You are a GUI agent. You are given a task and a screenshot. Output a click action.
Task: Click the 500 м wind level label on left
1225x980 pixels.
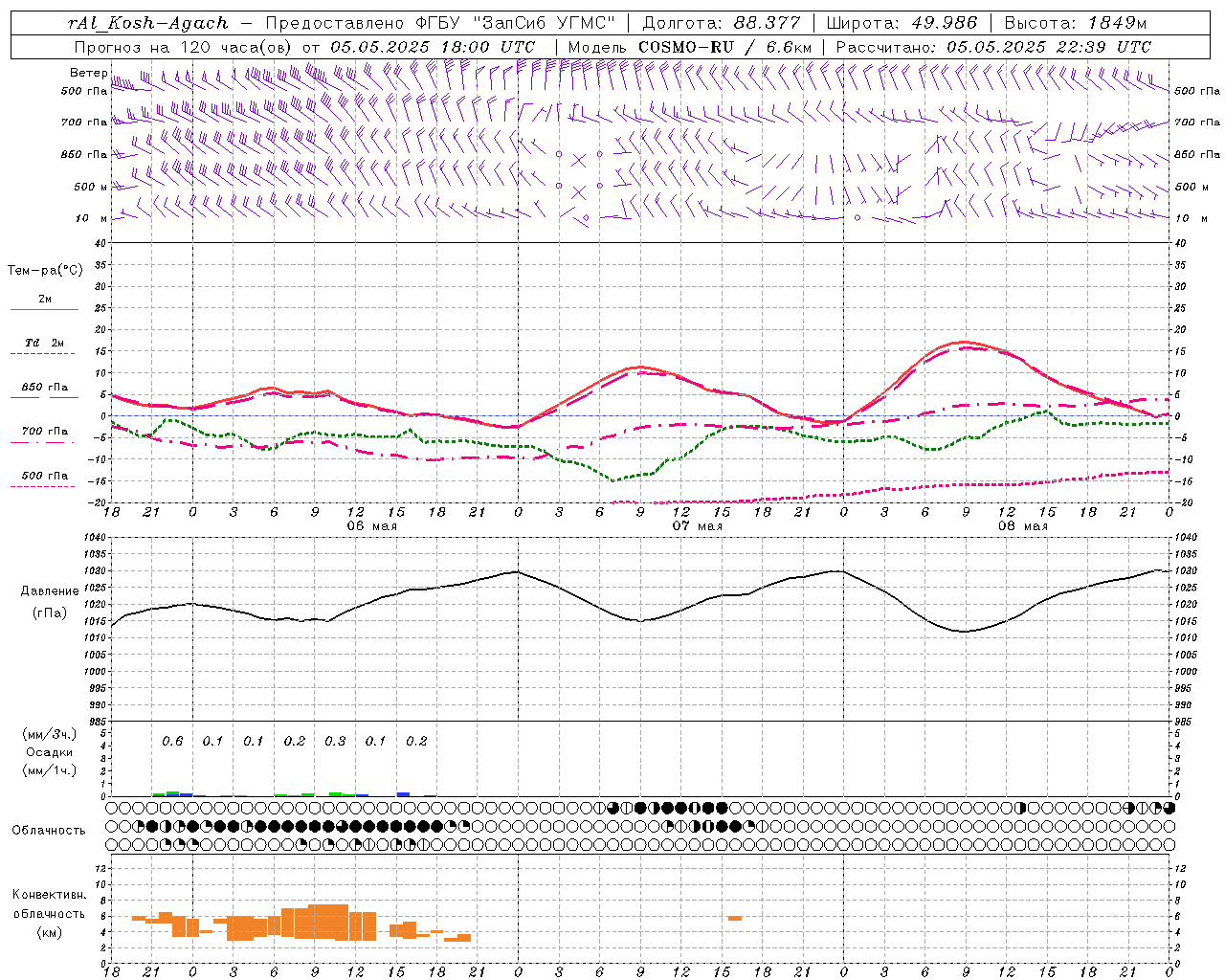point(91,187)
